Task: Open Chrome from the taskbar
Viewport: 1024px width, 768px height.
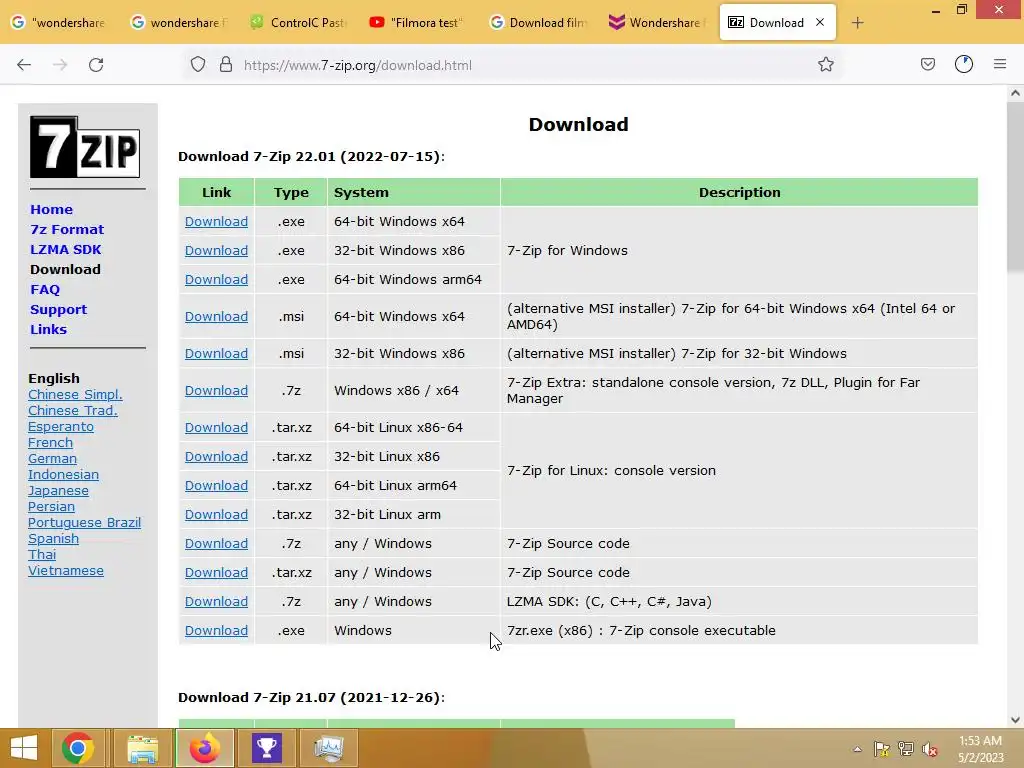Action: (78, 748)
